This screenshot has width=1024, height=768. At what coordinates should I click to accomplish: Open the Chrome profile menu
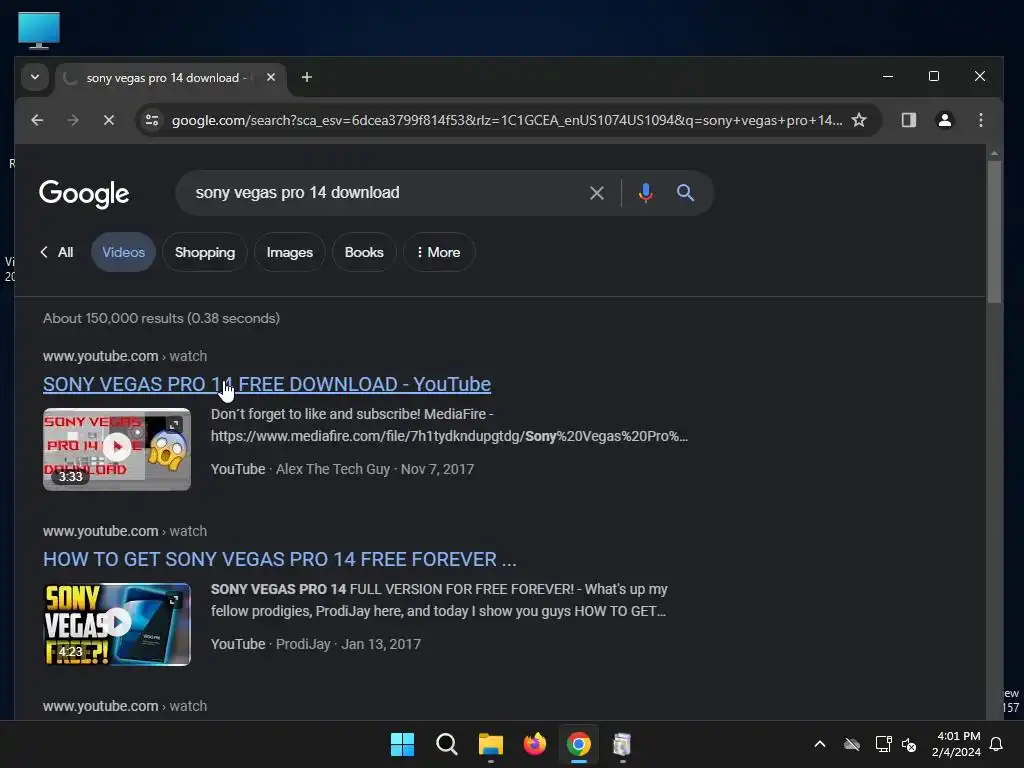click(x=944, y=120)
